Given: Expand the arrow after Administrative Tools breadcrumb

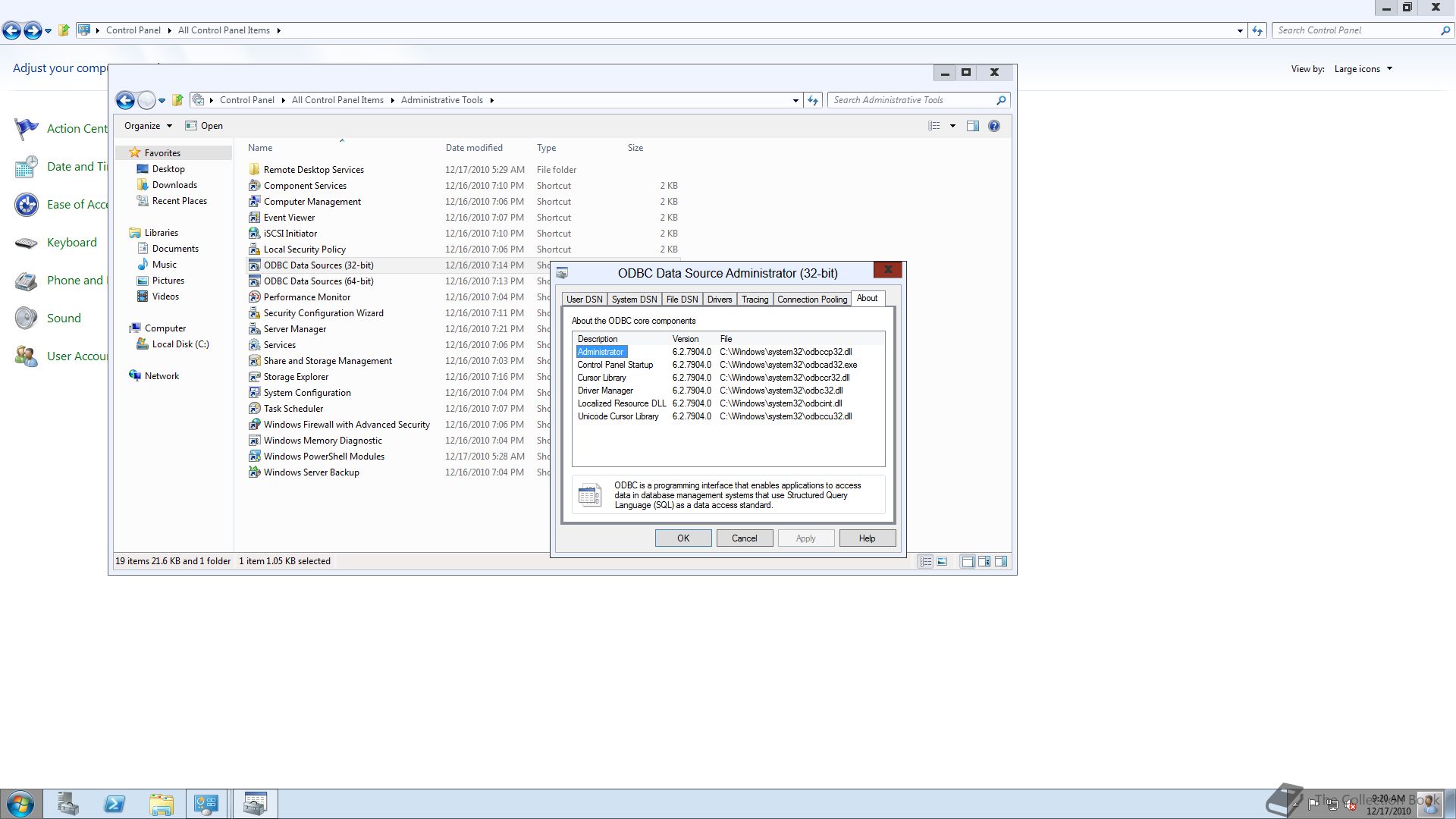Looking at the screenshot, I should click(x=491, y=100).
